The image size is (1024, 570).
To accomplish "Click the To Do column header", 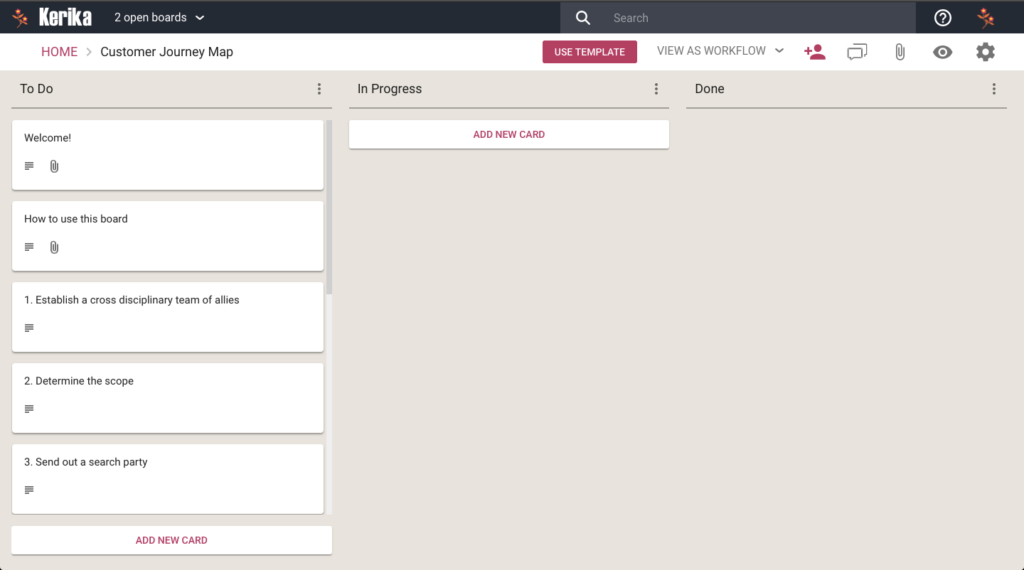I will click(x=37, y=89).
